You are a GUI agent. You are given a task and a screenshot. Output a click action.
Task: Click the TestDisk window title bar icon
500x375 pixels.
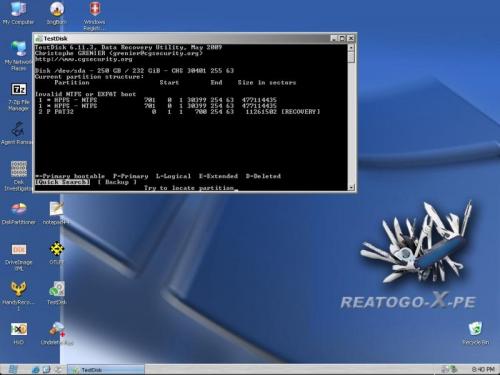(x=39, y=39)
